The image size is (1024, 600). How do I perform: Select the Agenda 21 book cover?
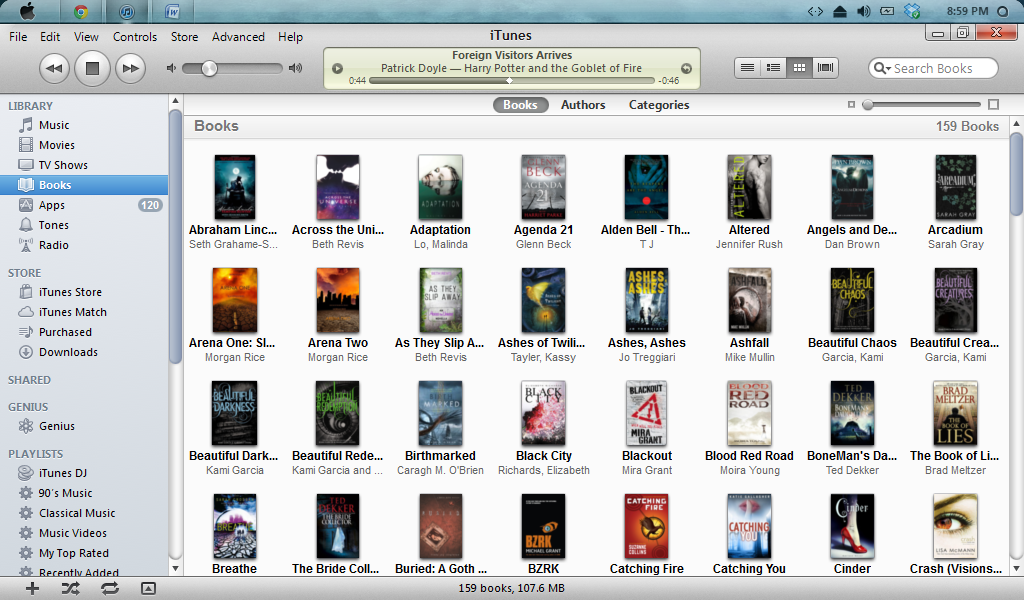pos(543,187)
